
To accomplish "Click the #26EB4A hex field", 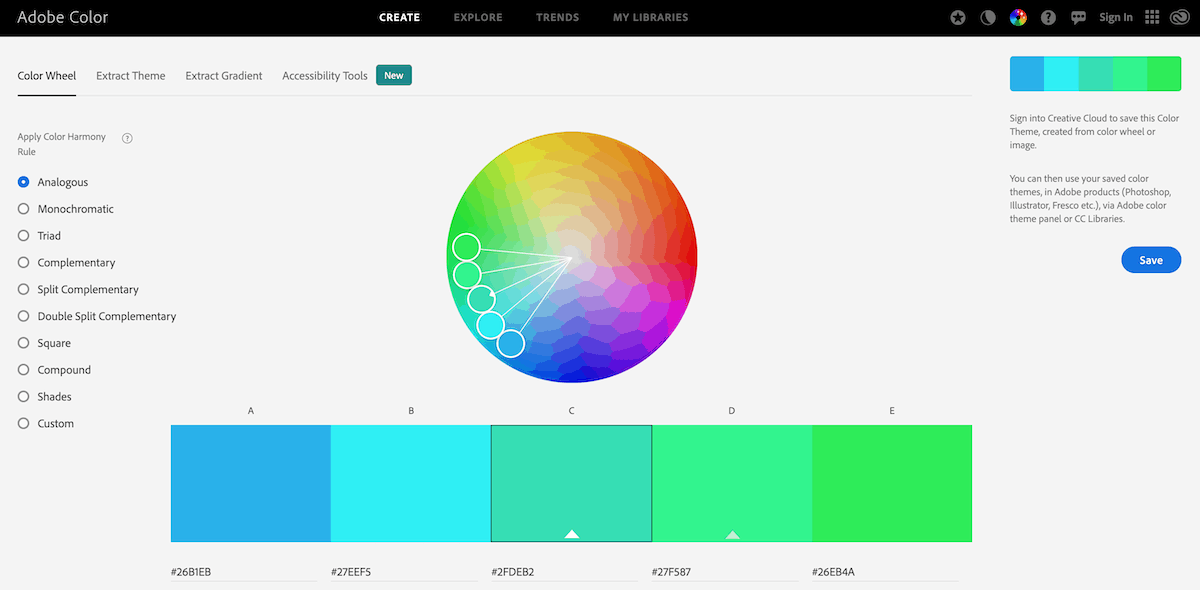I will pos(885,573).
